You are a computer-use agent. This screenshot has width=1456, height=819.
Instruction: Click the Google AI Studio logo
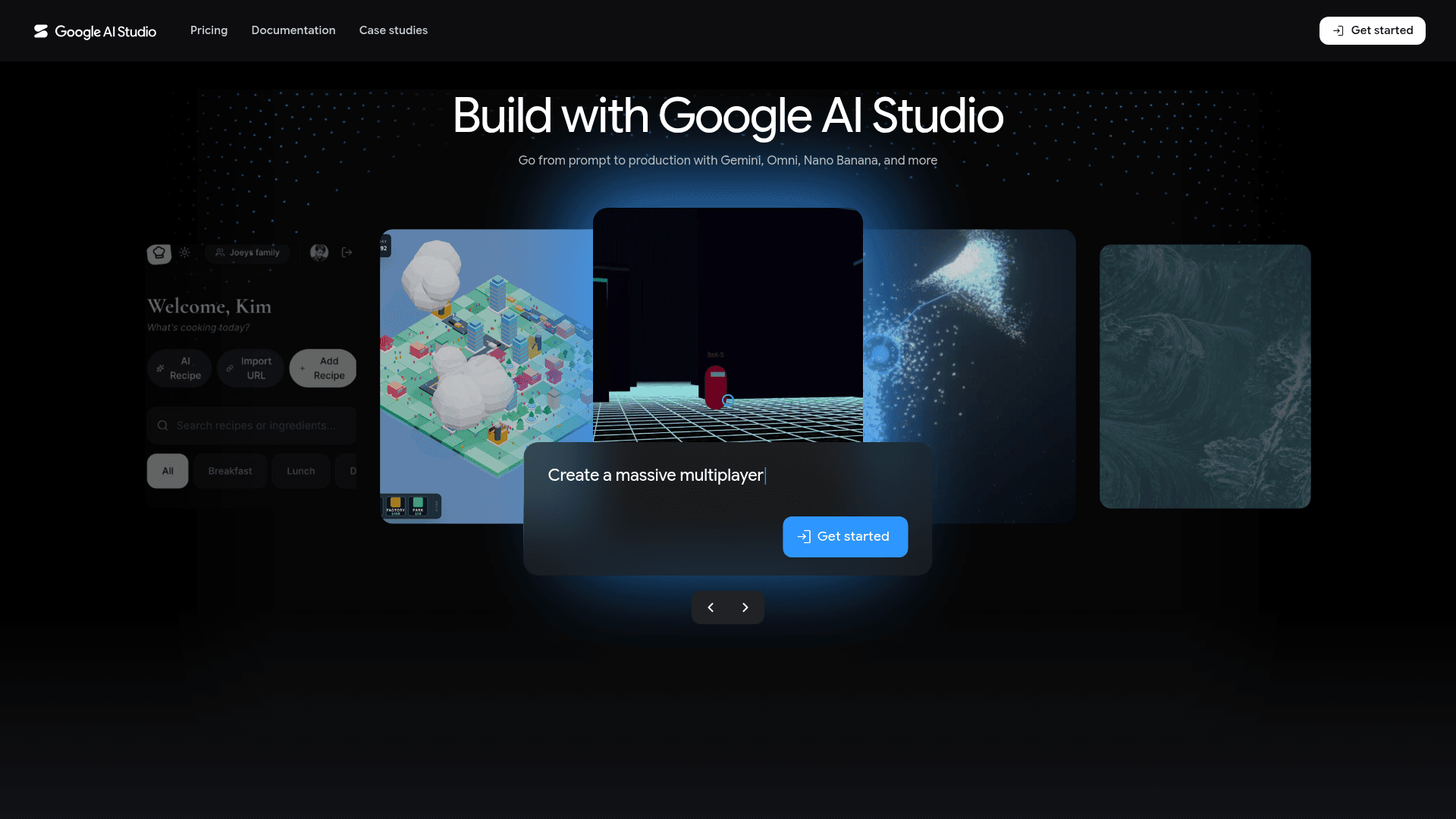(x=95, y=31)
